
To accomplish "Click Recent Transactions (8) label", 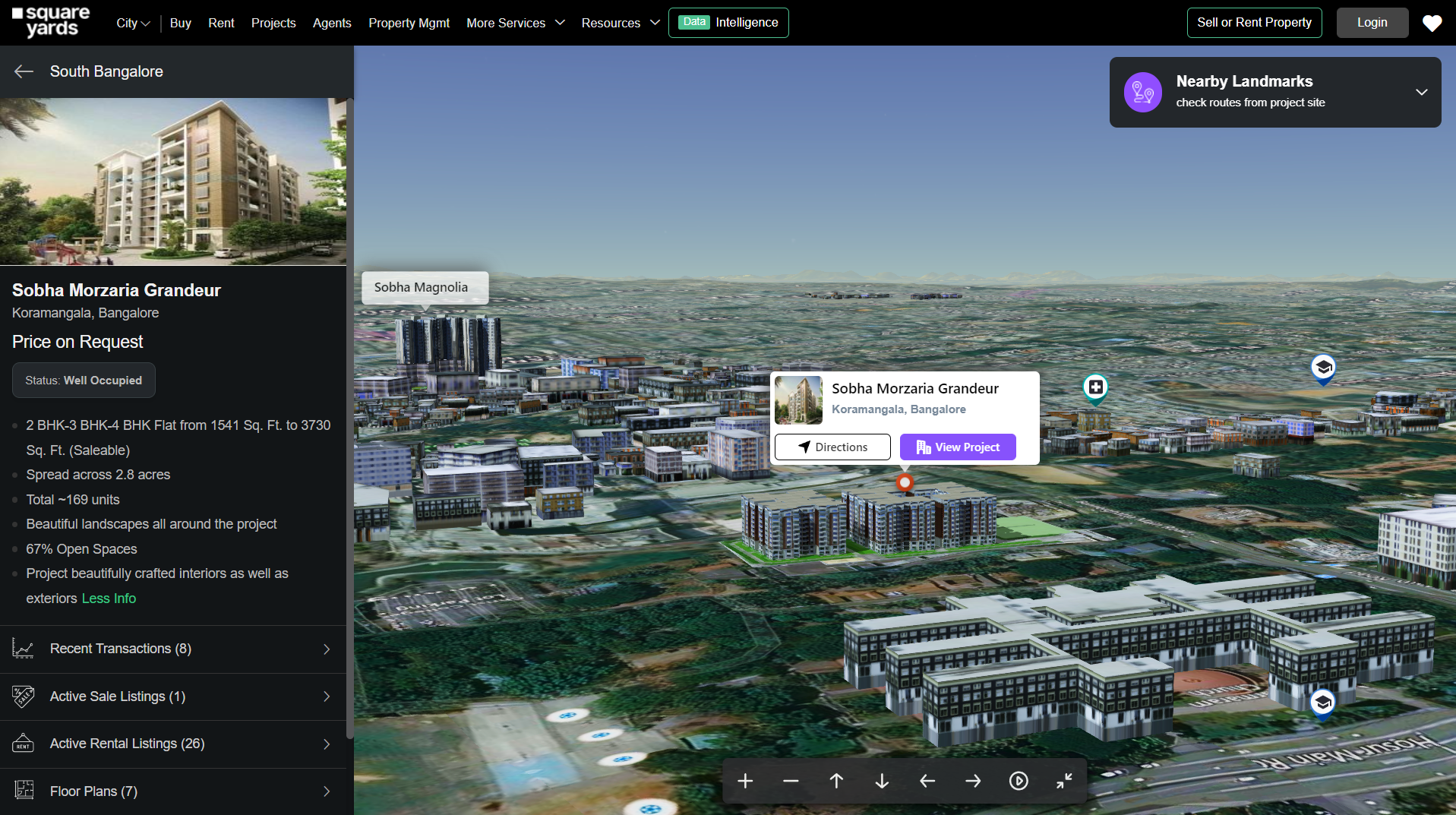I will (121, 649).
